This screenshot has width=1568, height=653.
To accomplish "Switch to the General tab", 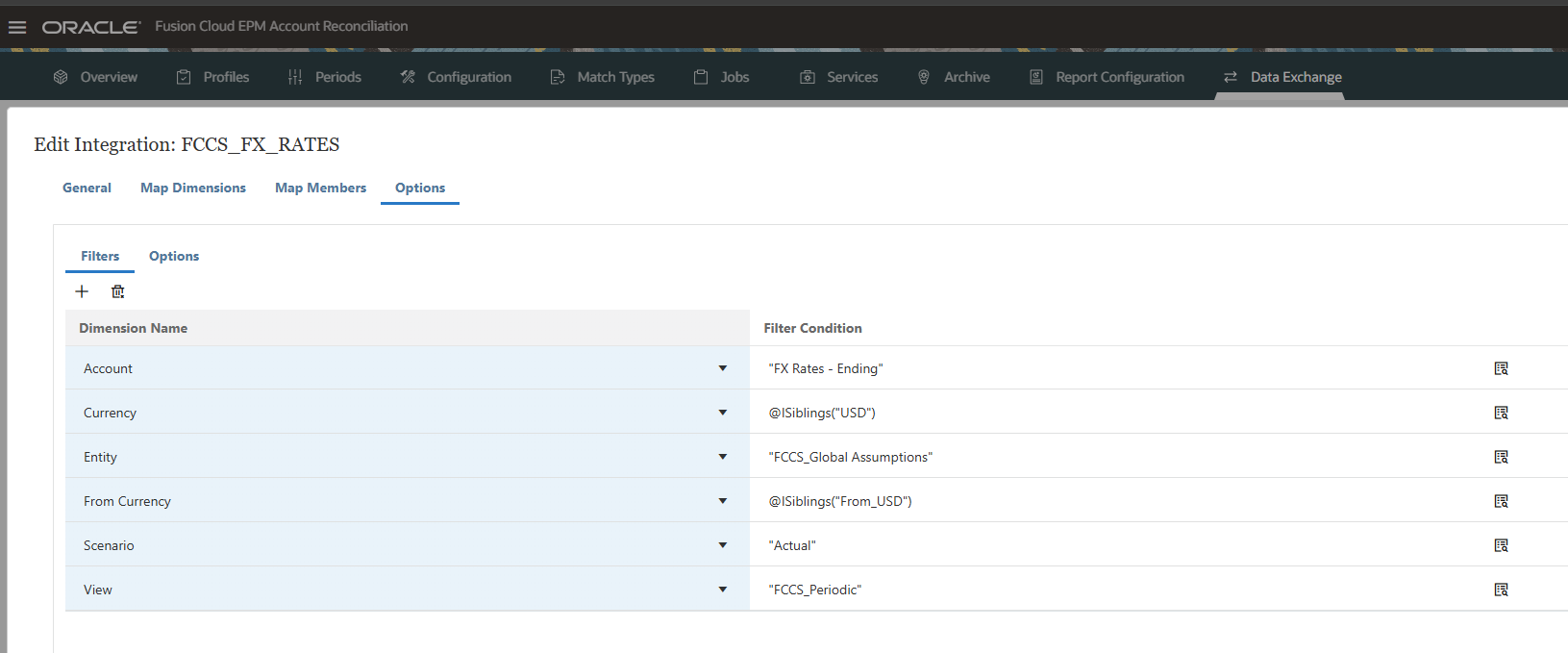I will [87, 188].
